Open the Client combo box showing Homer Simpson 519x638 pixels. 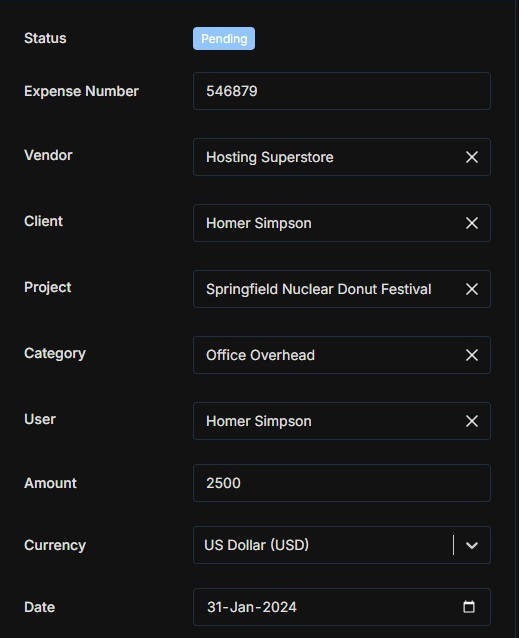point(342,223)
